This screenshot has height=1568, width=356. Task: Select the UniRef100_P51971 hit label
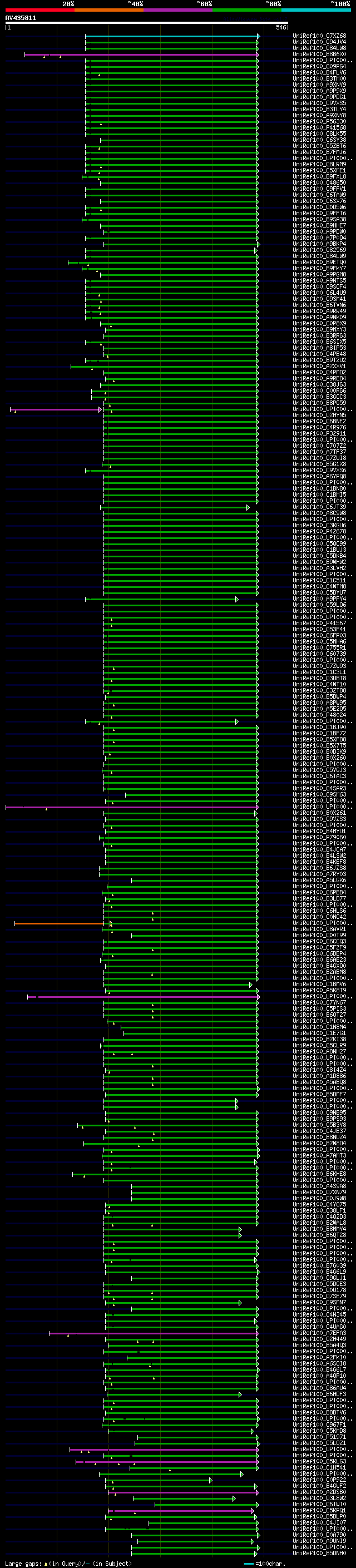(x=319, y=1437)
